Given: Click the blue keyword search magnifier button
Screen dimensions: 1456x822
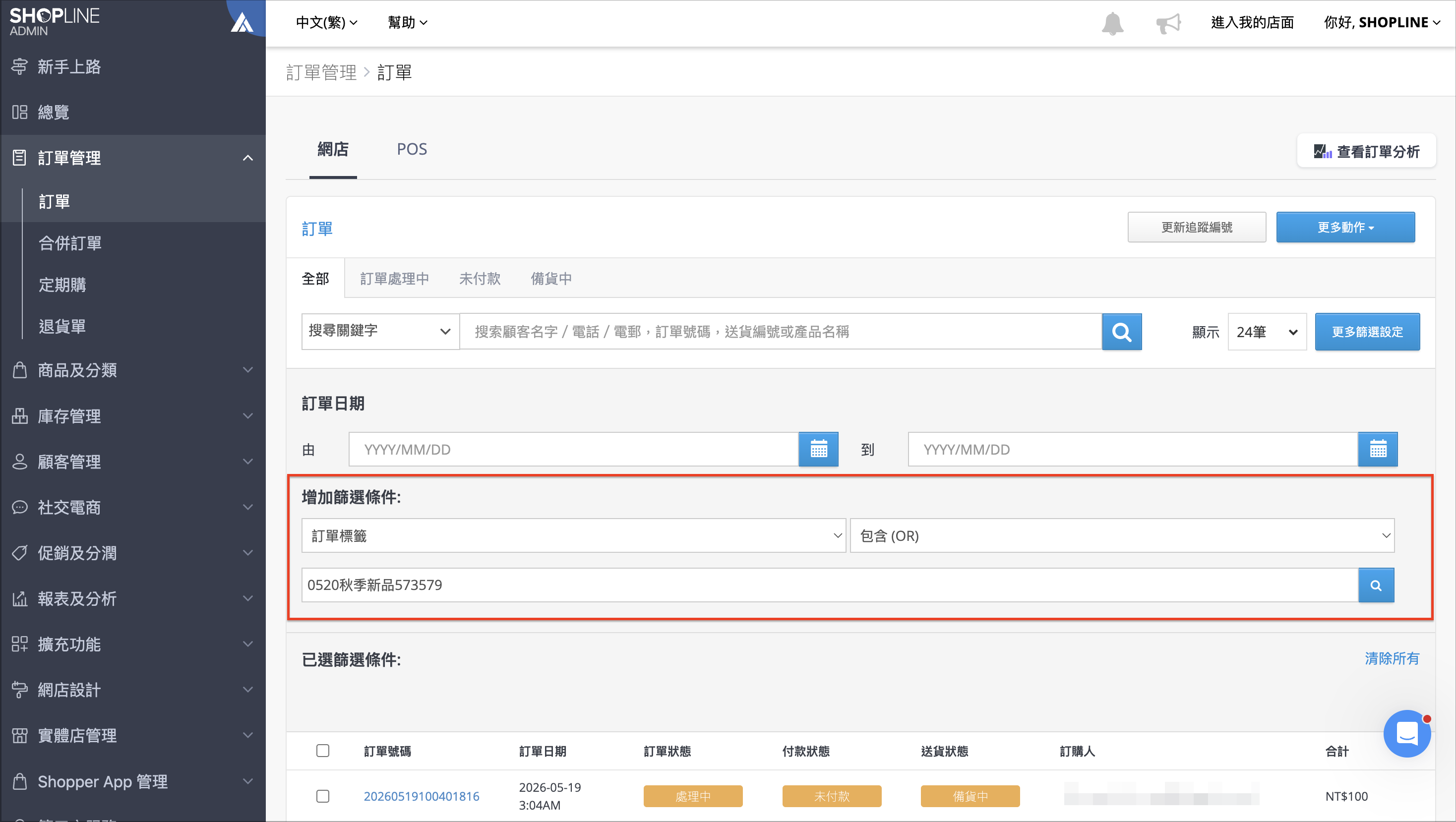Looking at the screenshot, I should tap(1122, 332).
